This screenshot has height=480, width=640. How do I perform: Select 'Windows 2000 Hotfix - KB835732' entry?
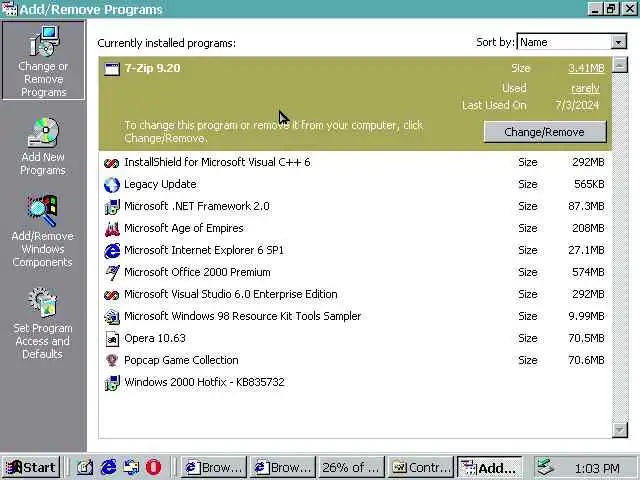click(x=354, y=382)
